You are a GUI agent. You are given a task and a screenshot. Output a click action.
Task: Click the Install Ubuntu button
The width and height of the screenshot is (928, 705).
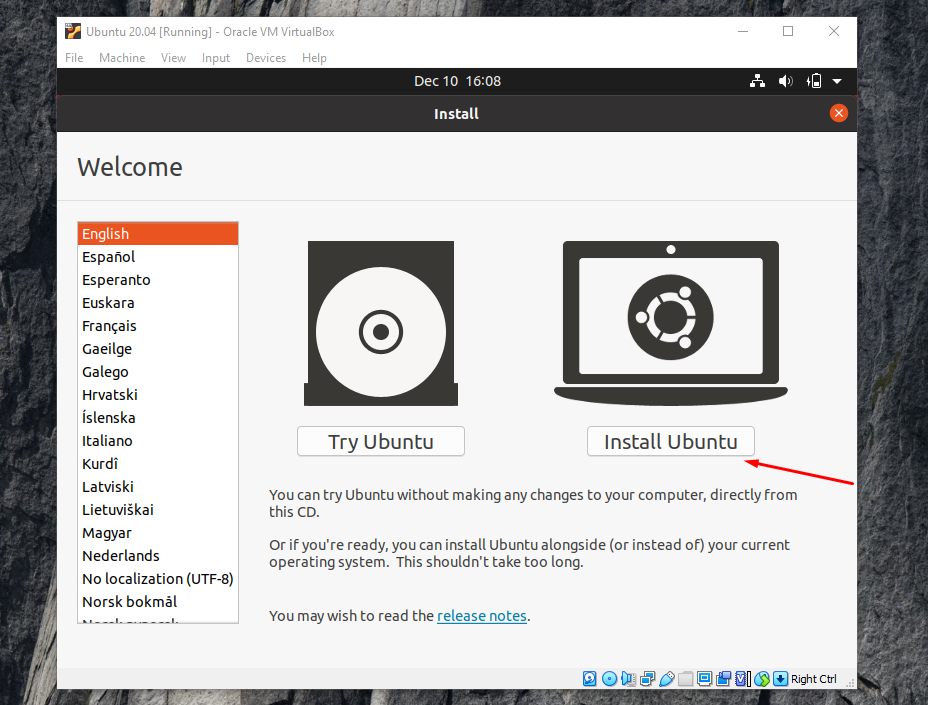[670, 441]
